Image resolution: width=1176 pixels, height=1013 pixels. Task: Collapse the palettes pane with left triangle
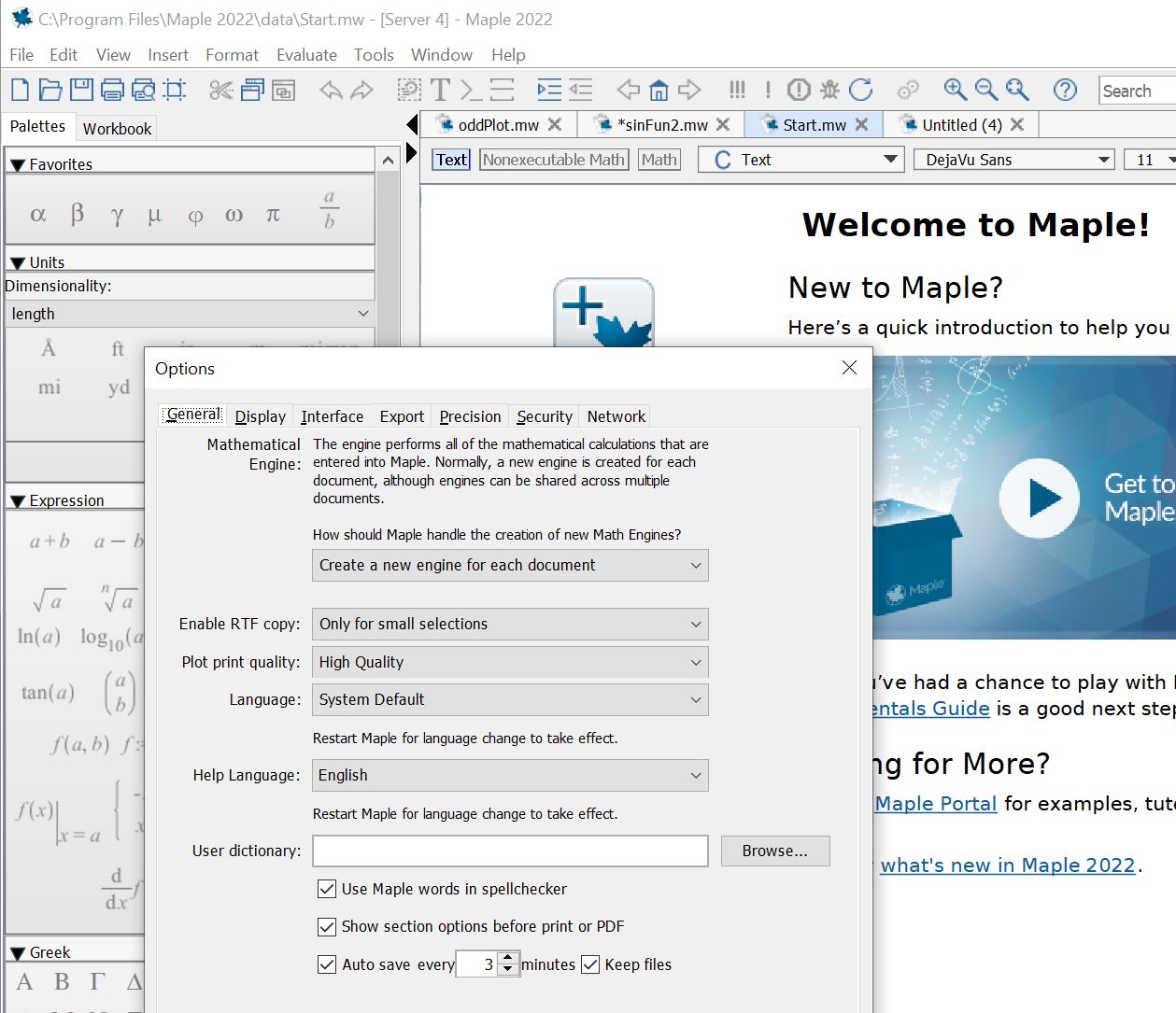pos(412,125)
